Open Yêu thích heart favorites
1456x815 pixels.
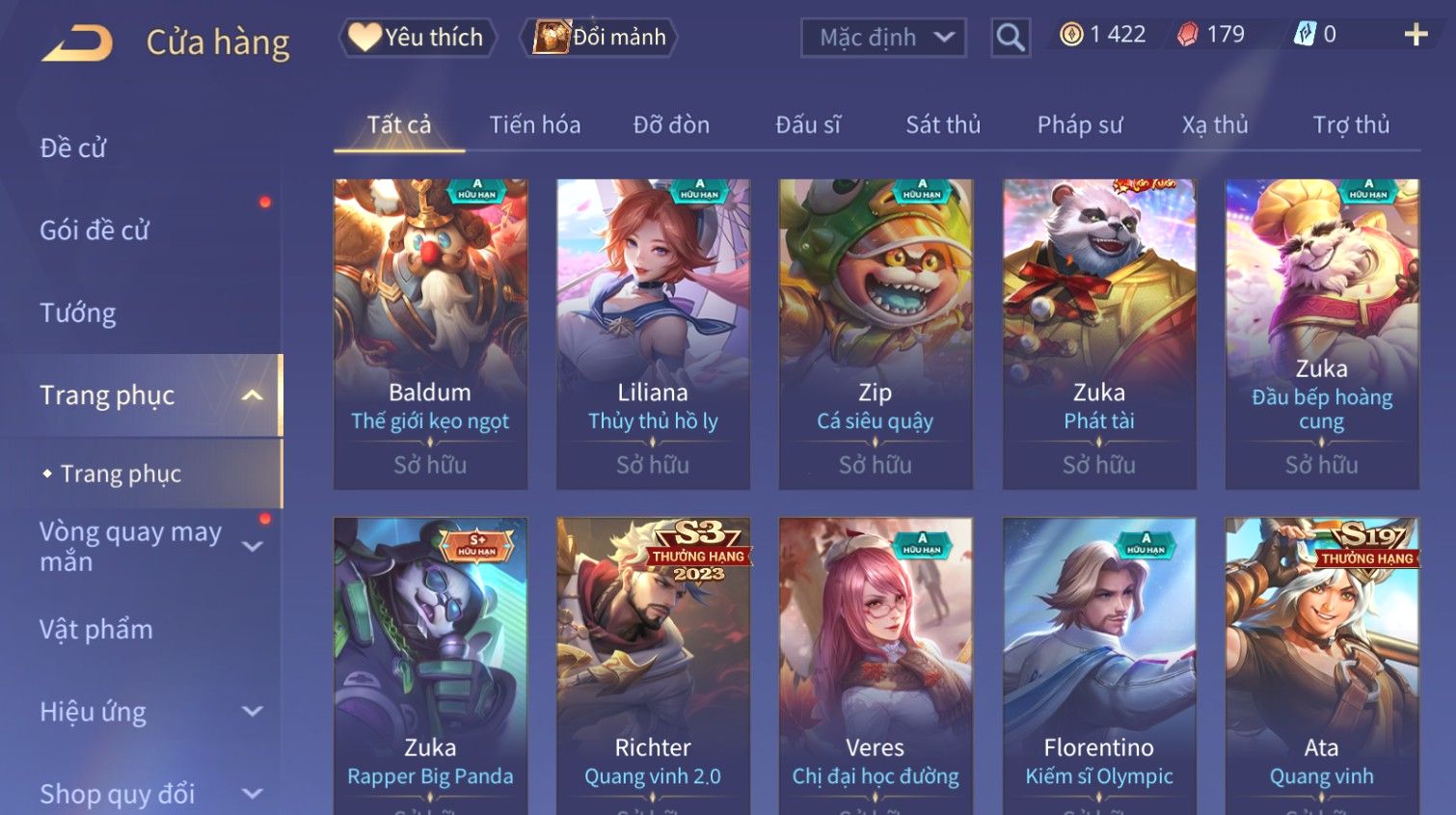coord(418,38)
